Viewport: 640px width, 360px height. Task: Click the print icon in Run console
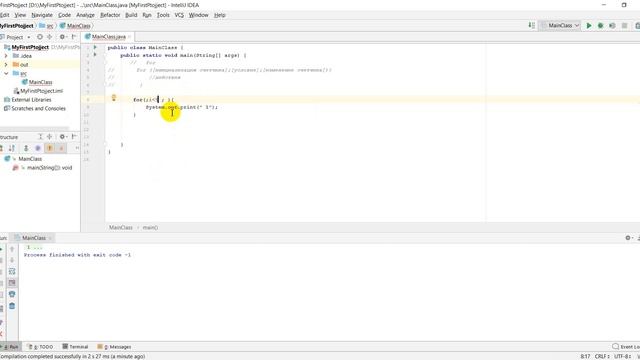[x=12, y=294]
